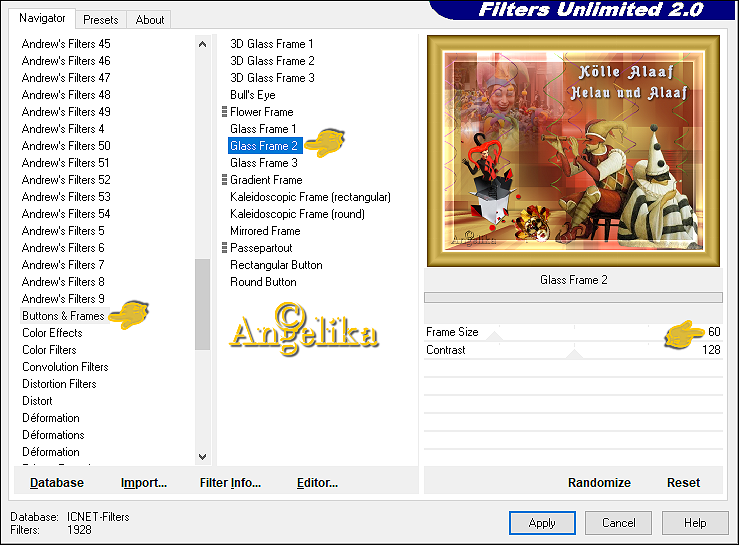Select Andrew's Filters 50
This screenshot has width=739, height=545.
coord(66,146)
